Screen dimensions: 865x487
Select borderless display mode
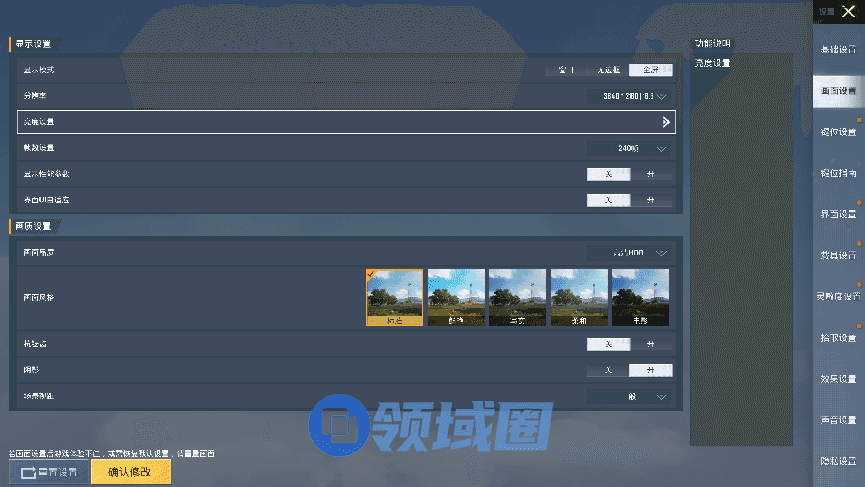tap(608, 70)
